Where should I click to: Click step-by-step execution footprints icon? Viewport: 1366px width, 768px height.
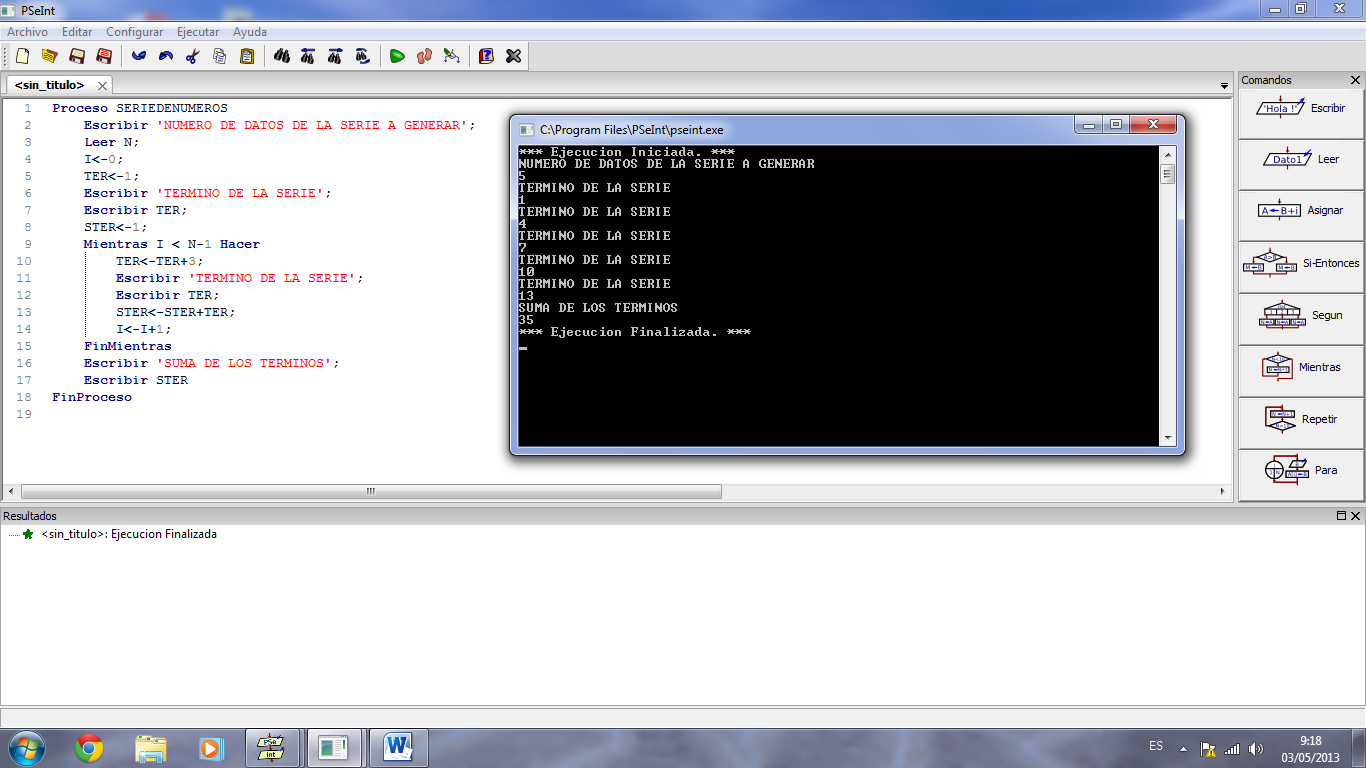pos(424,56)
